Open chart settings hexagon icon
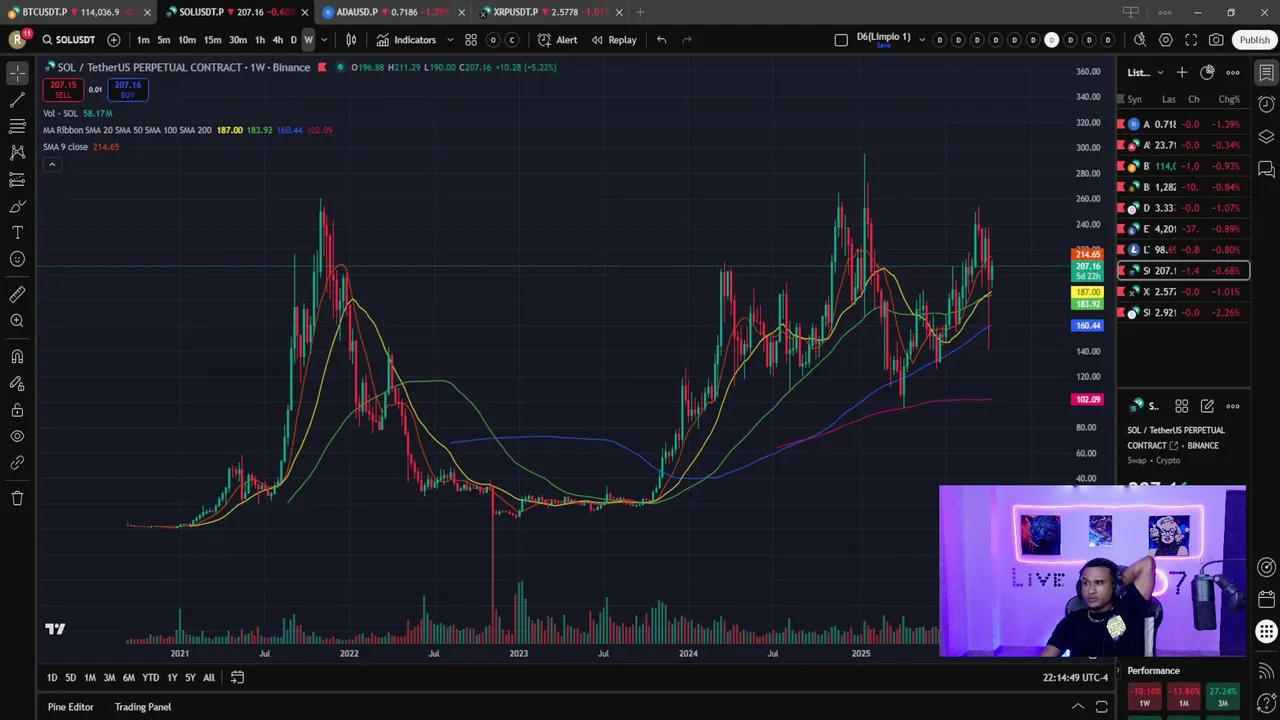Screen dimensions: 1280x720 coord(1166,40)
